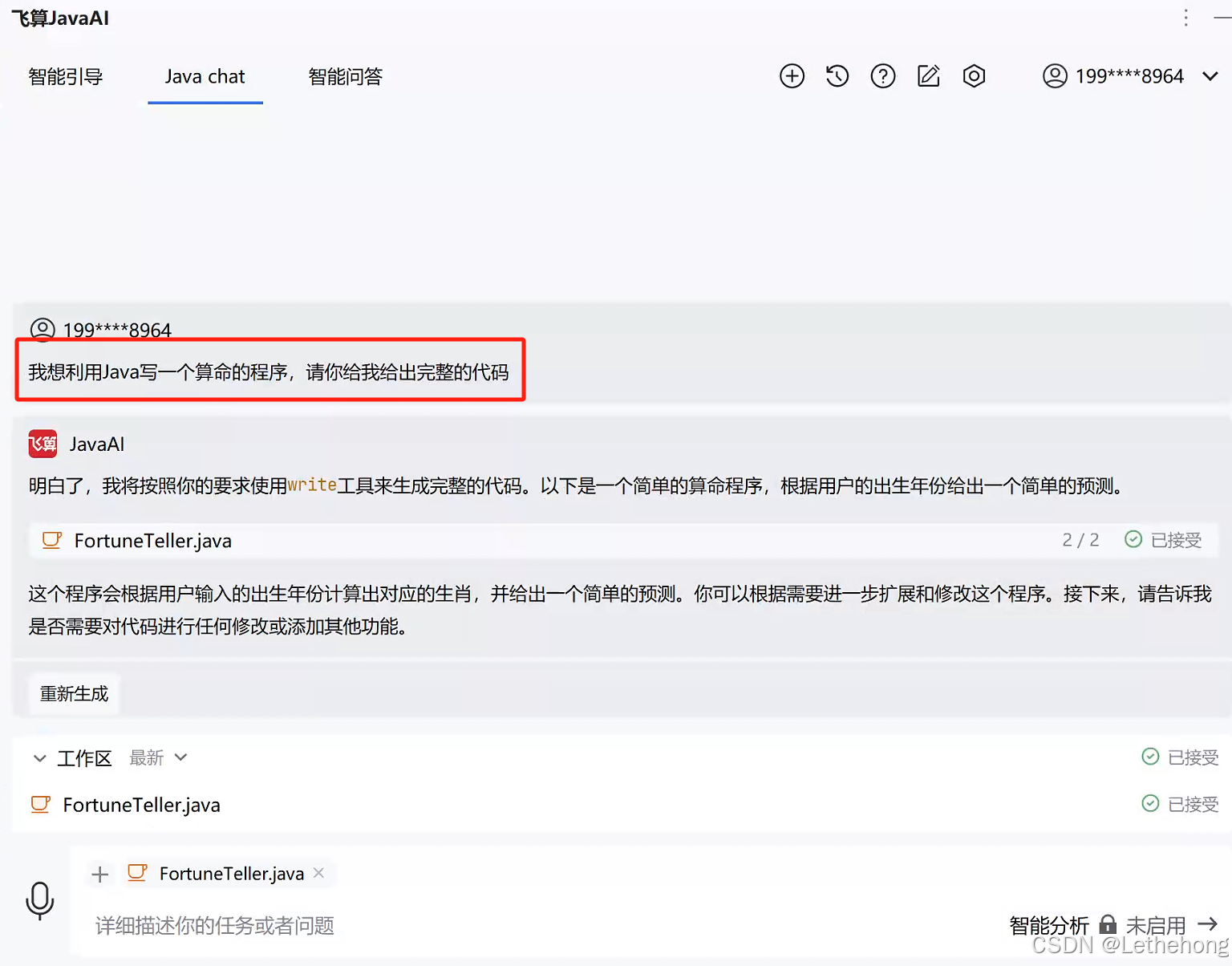Click 已接受 status in FortuneTeller reply card

[1163, 540]
